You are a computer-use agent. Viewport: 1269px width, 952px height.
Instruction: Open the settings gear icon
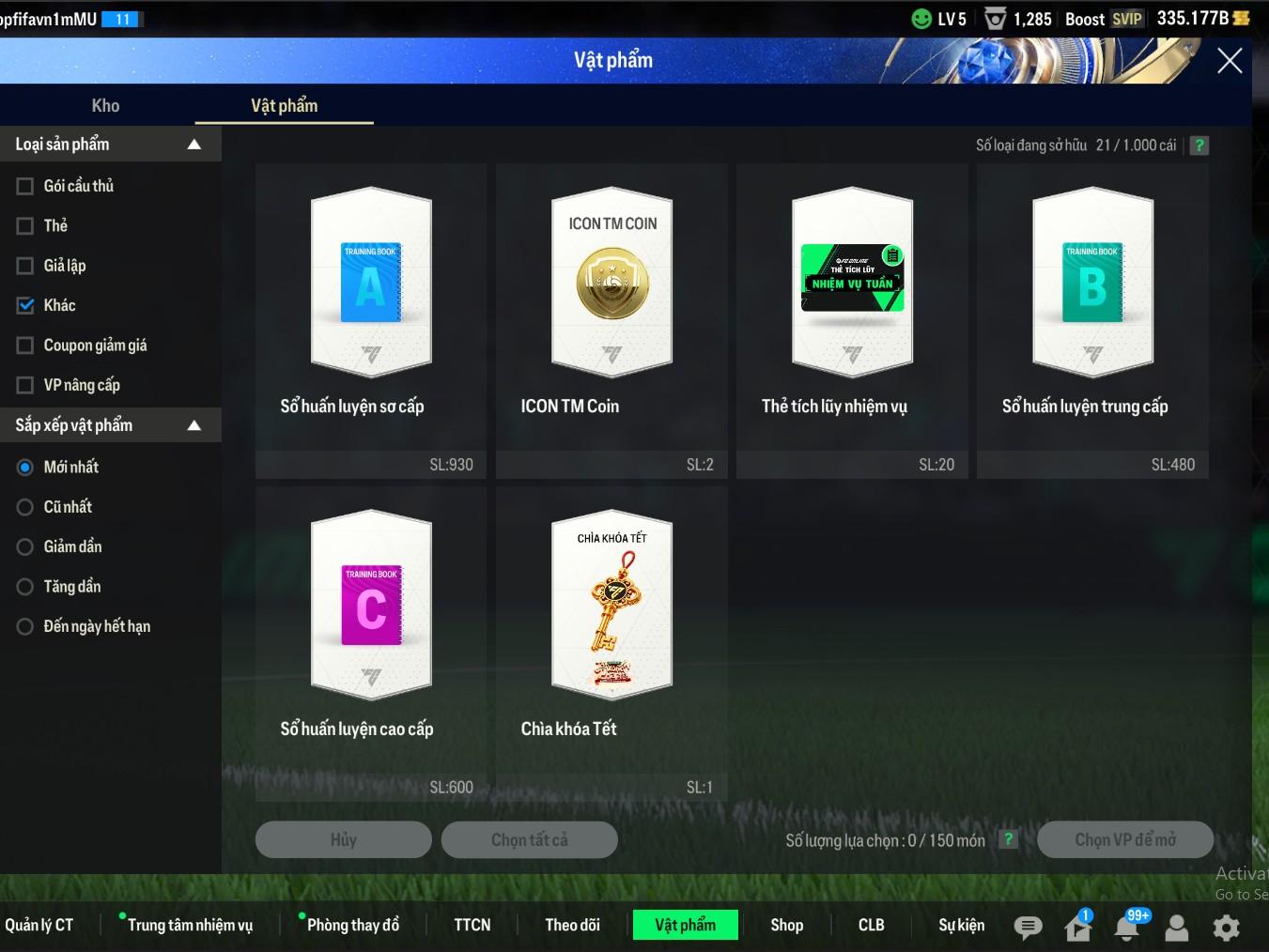1226,928
